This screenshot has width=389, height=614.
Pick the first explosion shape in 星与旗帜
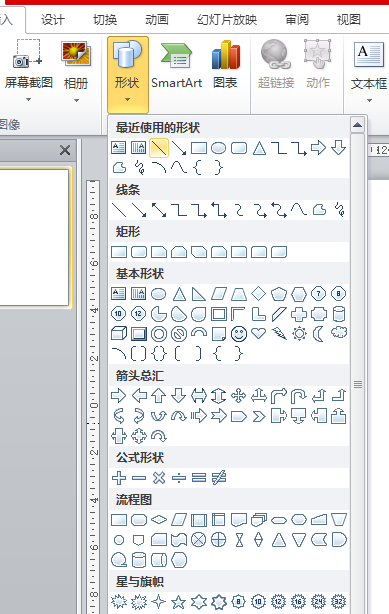point(119,601)
